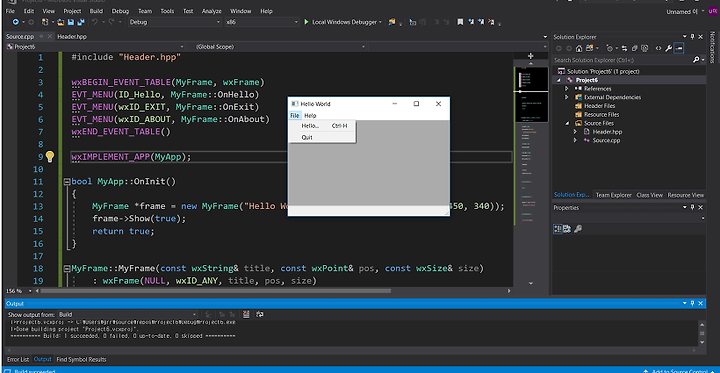Viewport: 720px width, 373px height.
Task: Click Add to Source Control in status bar
Action: click(x=681, y=371)
